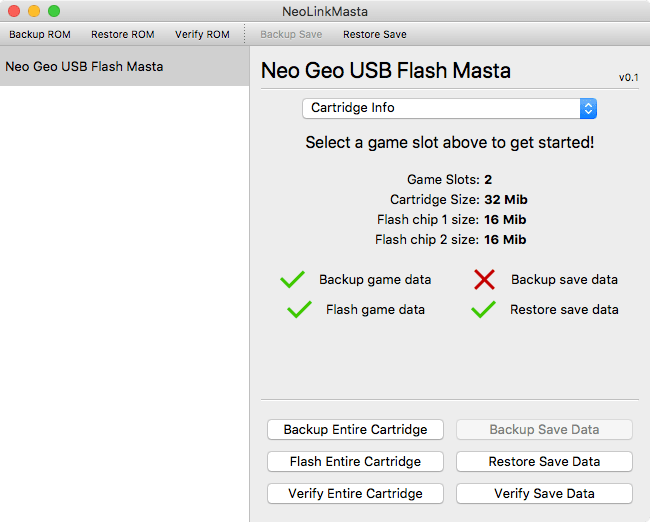Choose Verify ROM from the toolbar

(202, 34)
